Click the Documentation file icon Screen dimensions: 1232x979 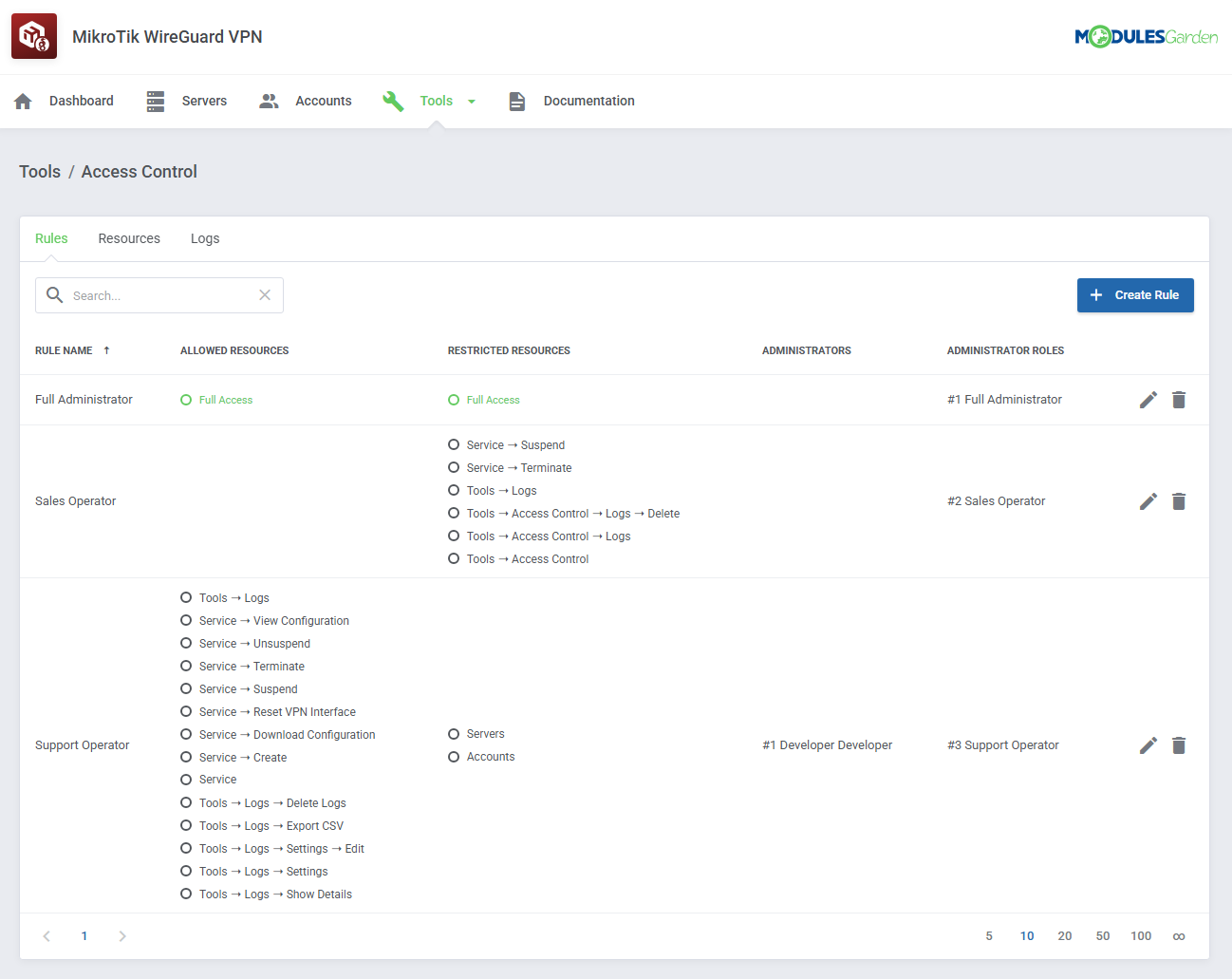tap(517, 102)
